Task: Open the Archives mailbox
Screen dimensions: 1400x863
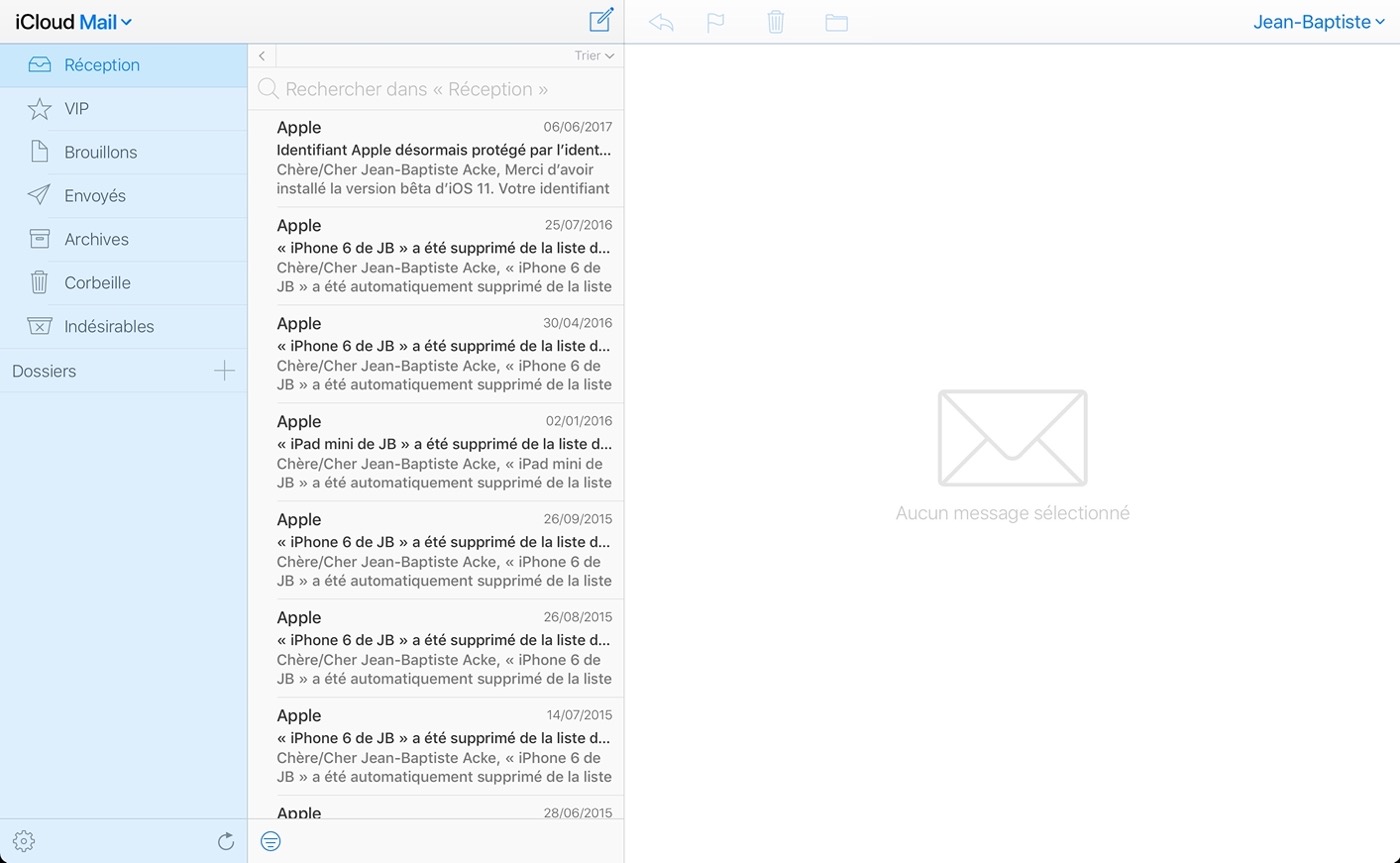Action: click(97, 239)
